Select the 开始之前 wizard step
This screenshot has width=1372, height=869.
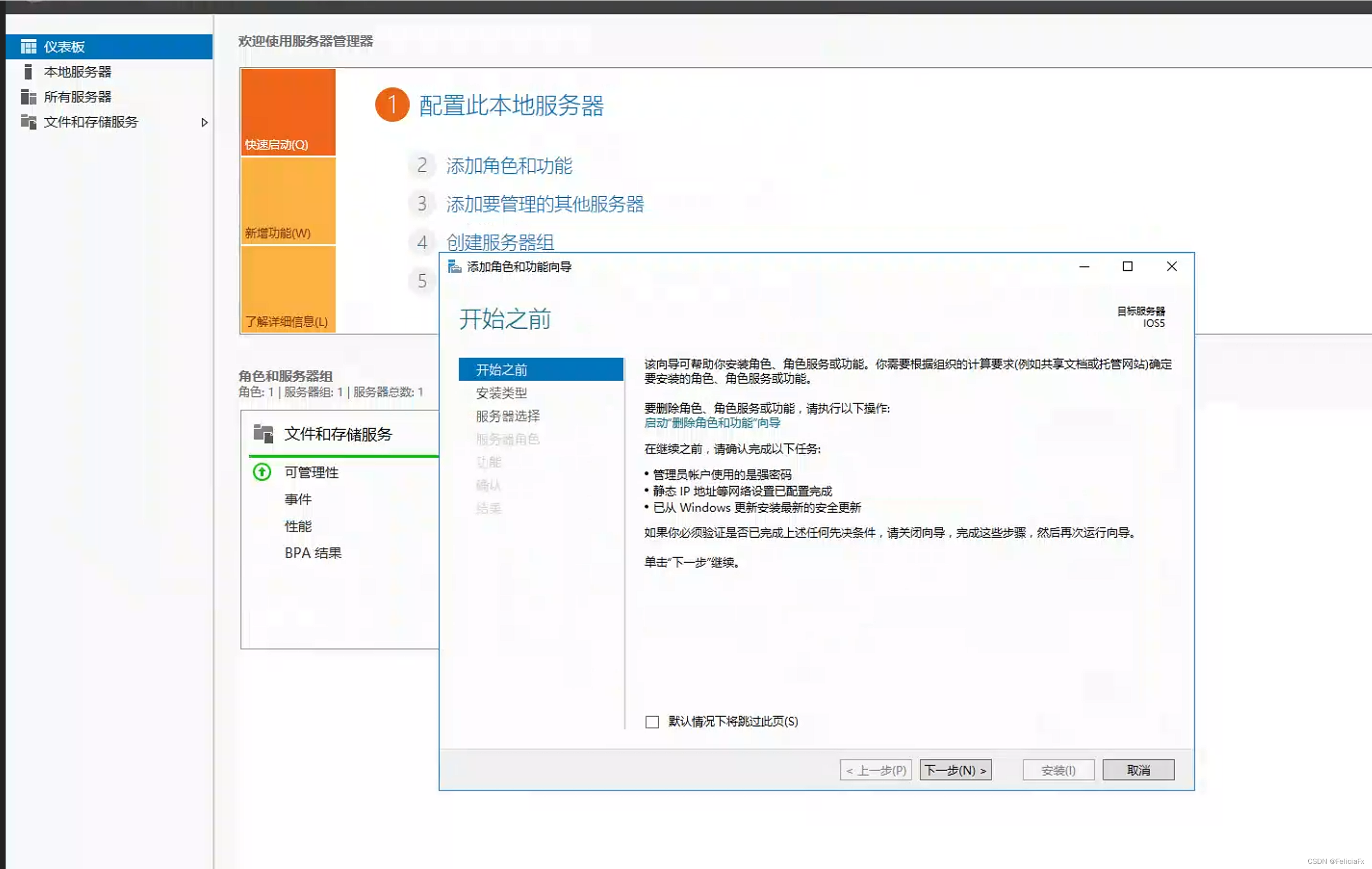pyautogui.click(x=541, y=370)
